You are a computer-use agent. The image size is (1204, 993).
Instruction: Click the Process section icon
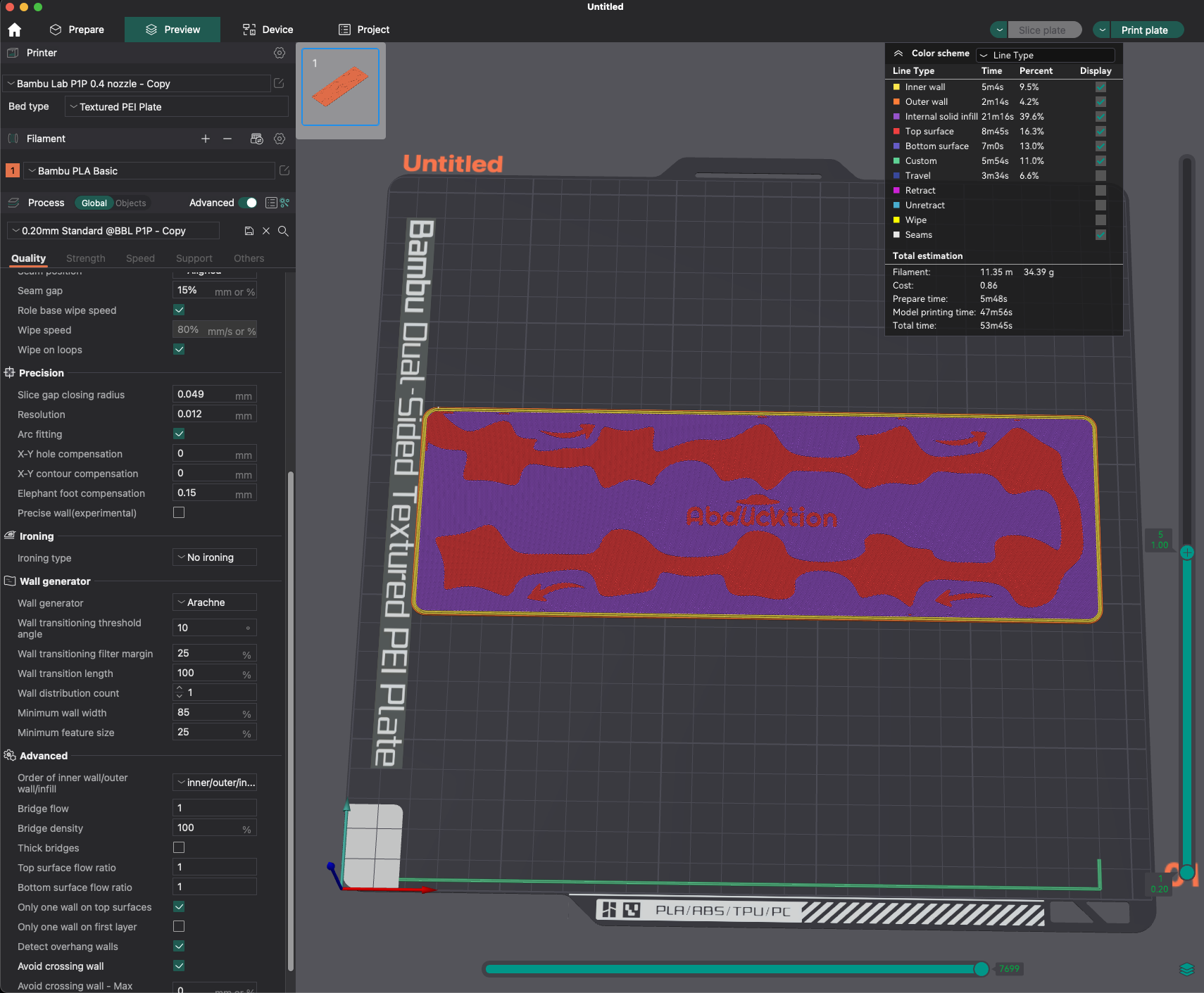pyautogui.click(x=13, y=203)
